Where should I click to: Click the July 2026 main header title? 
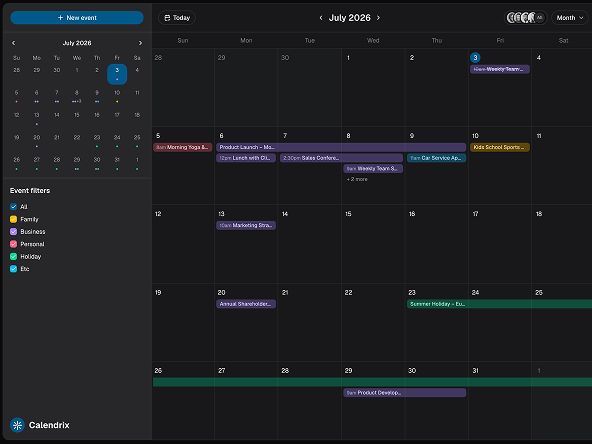[x=350, y=18]
